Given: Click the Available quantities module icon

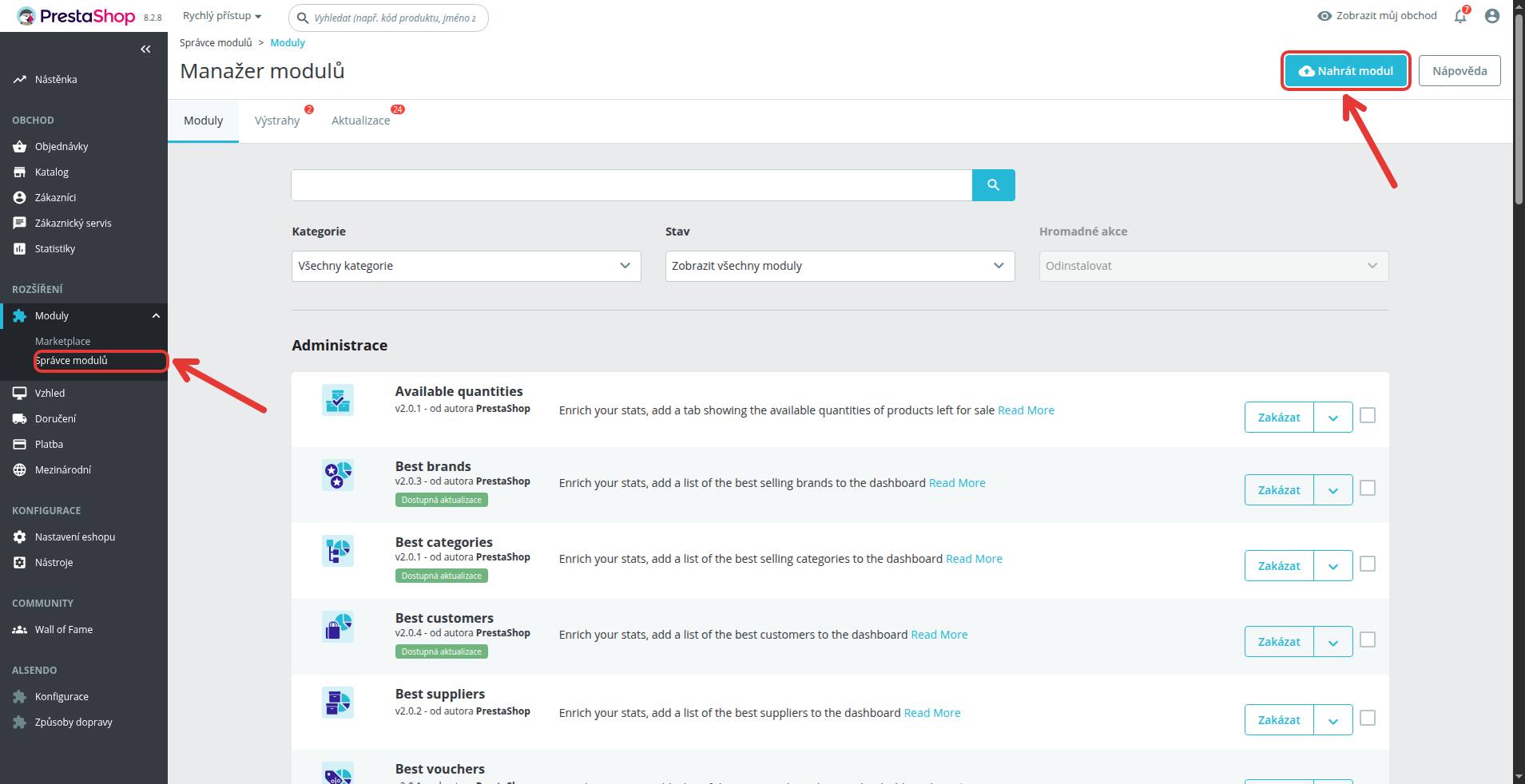Looking at the screenshot, I should coord(338,400).
